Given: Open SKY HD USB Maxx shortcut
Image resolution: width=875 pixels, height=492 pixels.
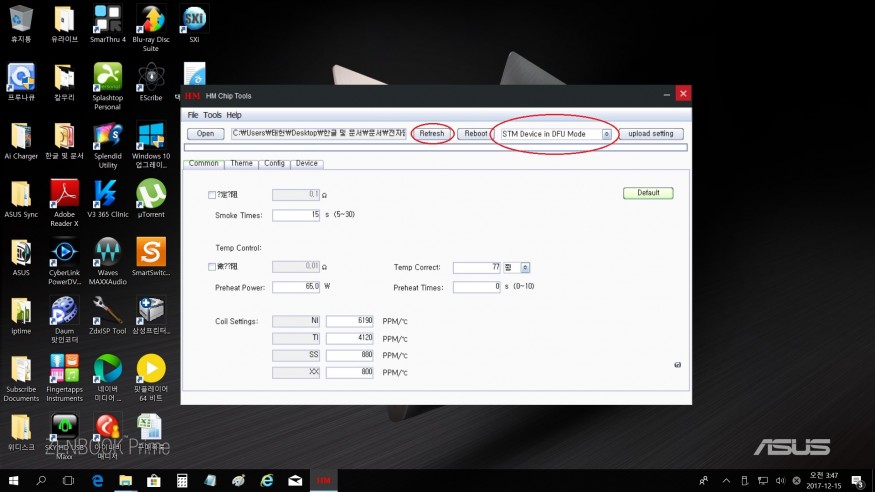Looking at the screenshot, I should [64, 436].
